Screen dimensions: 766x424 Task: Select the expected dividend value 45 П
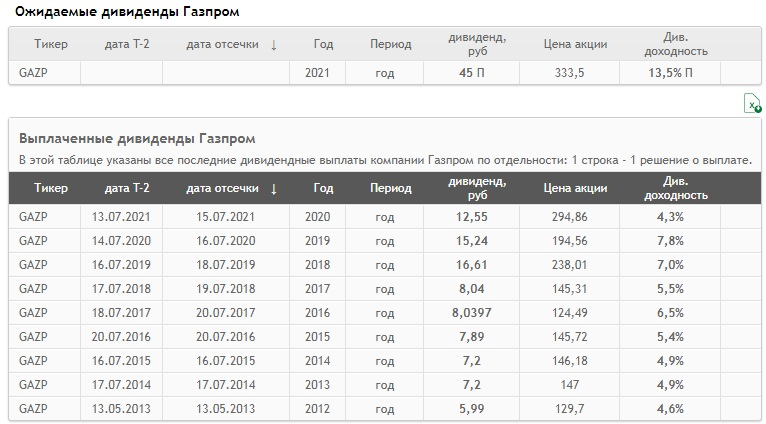click(x=471, y=73)
